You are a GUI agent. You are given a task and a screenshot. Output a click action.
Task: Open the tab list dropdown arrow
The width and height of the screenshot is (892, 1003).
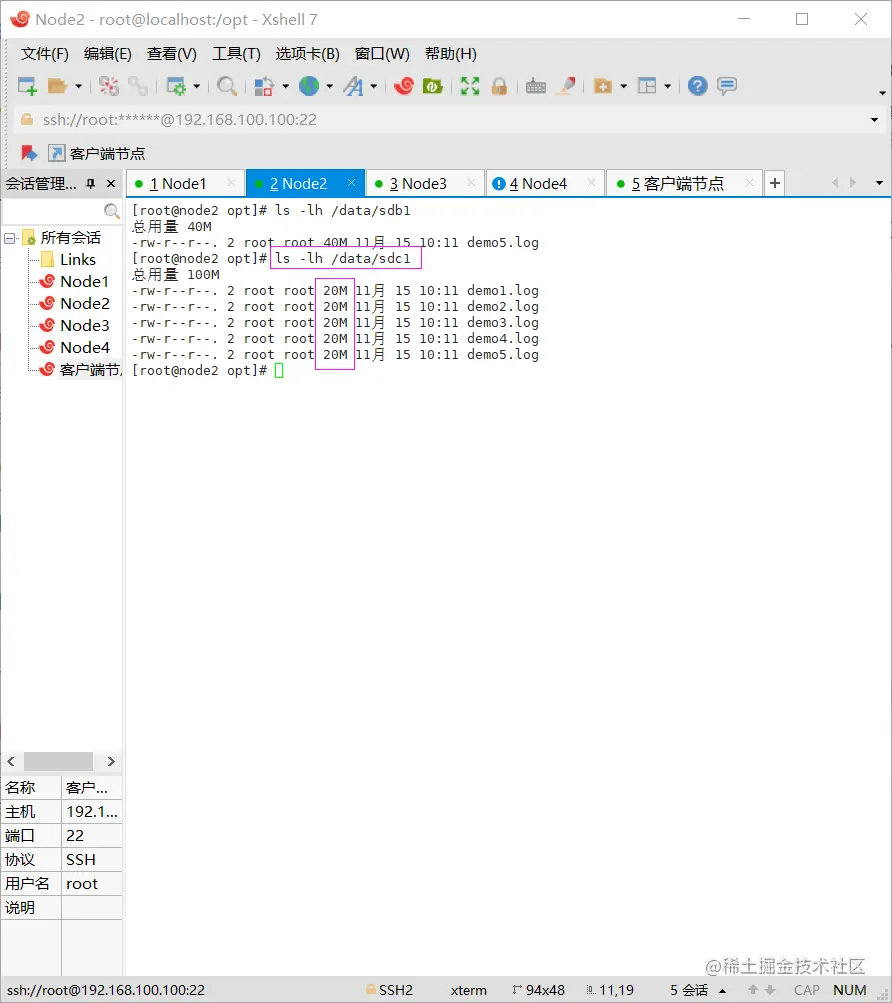879,184
